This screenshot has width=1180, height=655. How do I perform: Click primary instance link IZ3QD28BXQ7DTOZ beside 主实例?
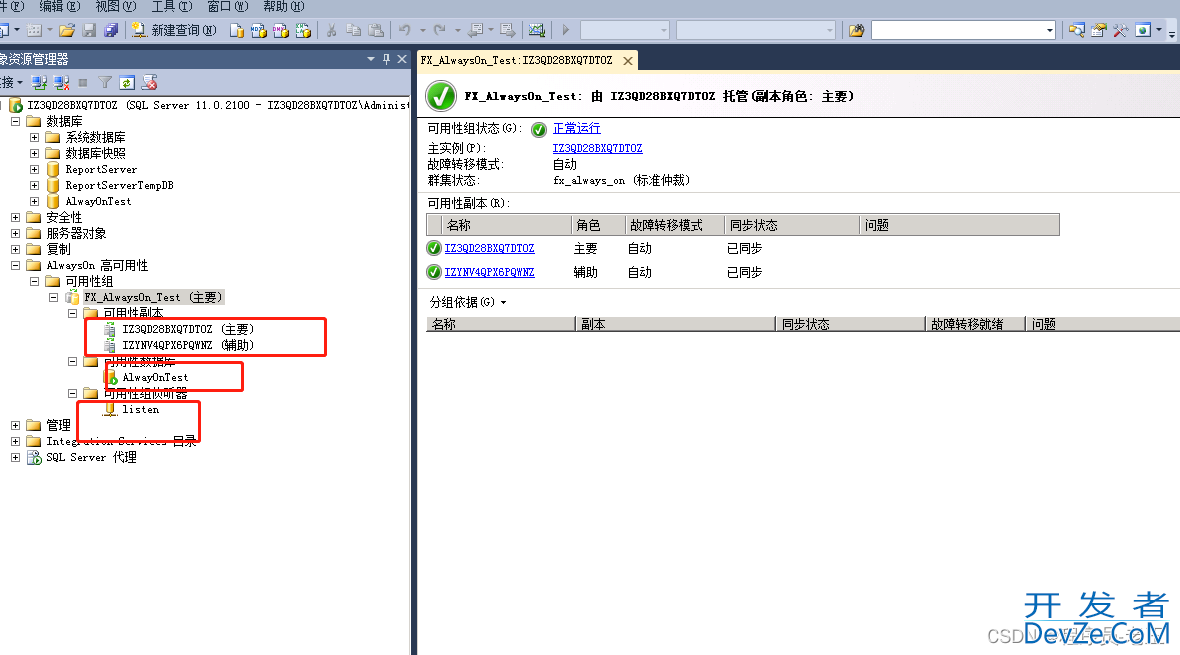pos(598,148)
